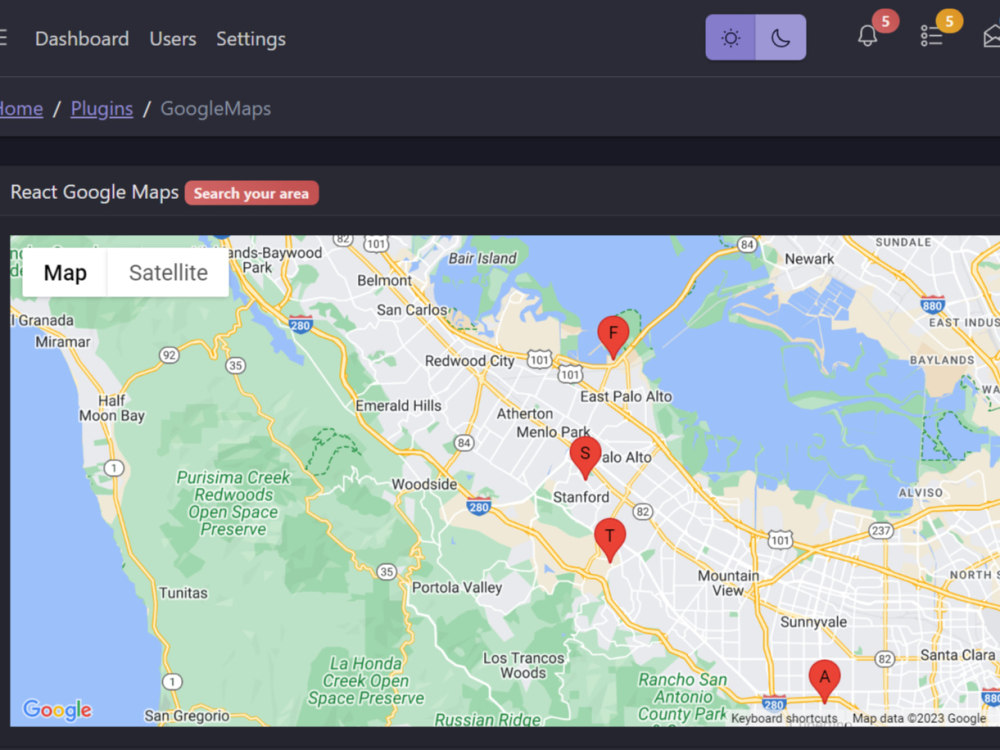Open the Dashboard nav item
The height and width of the screenshot is (750, 1000).
(x=82, y=39)
